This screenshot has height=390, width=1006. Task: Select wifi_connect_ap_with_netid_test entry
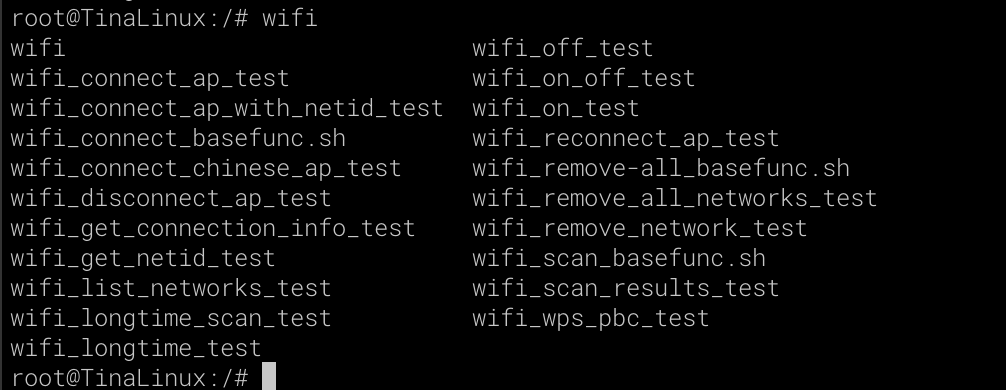[x=227, y=108]
